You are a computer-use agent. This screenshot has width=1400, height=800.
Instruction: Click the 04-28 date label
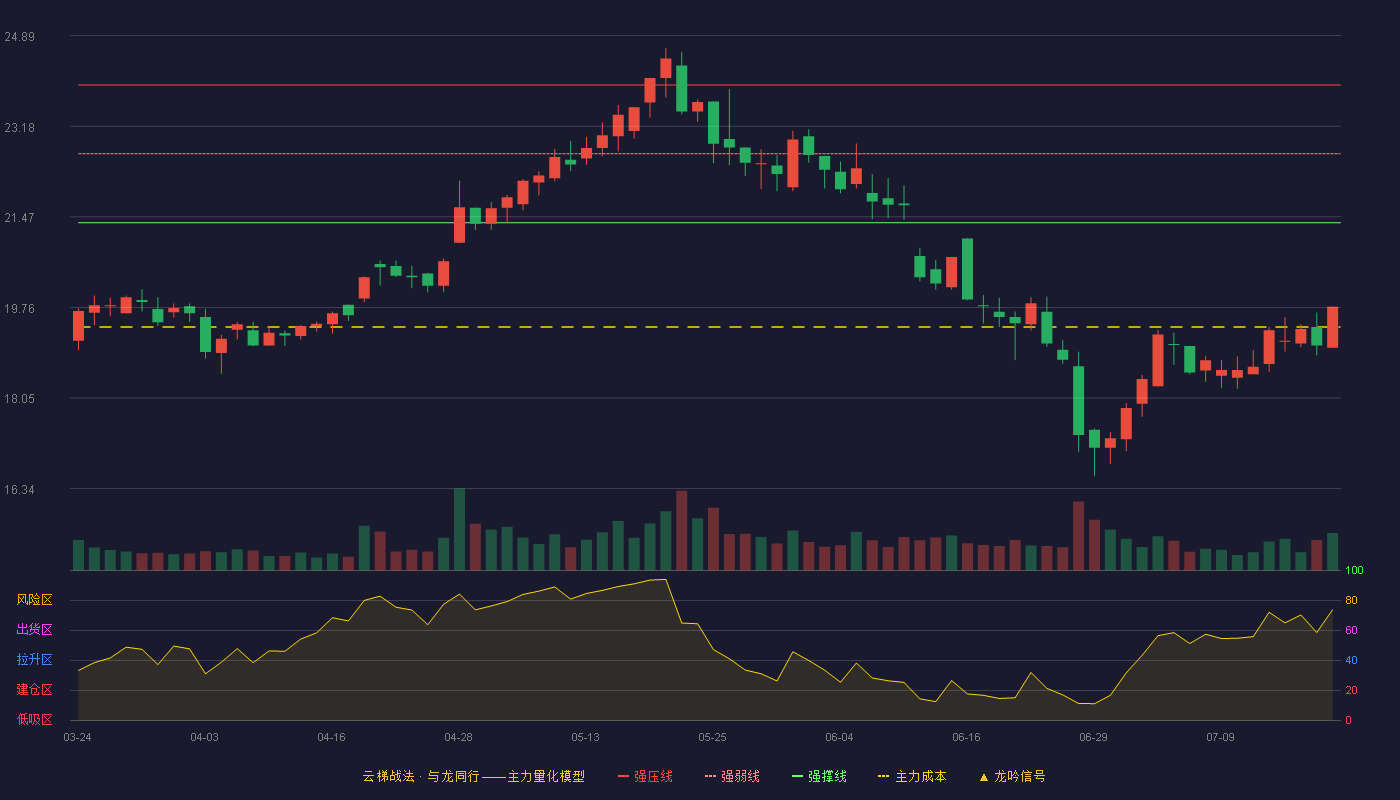point(458,737)
